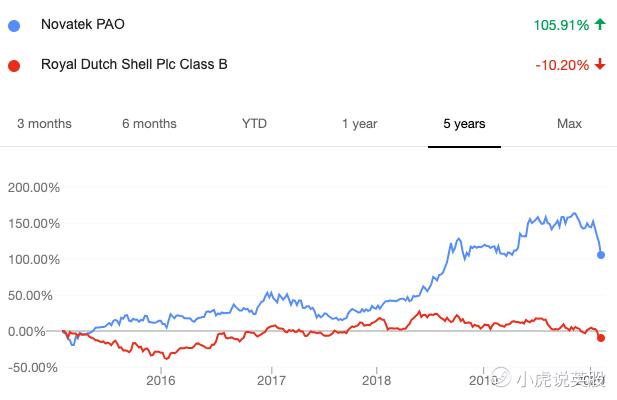Click the blue Novatek PAO legend dot
The image size is (617, 400).
(14, 25)
